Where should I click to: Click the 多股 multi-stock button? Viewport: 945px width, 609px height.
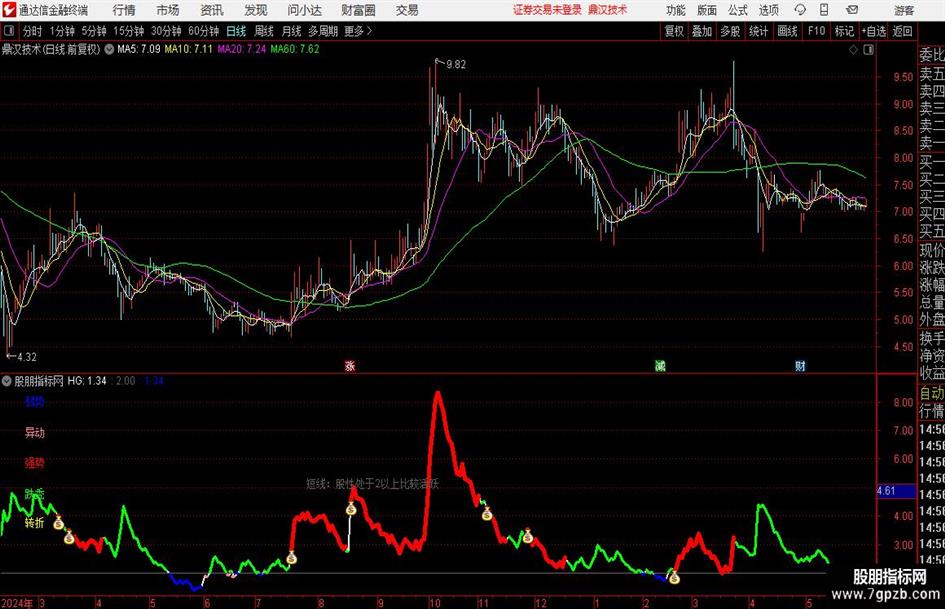click(x=730, y=31)
